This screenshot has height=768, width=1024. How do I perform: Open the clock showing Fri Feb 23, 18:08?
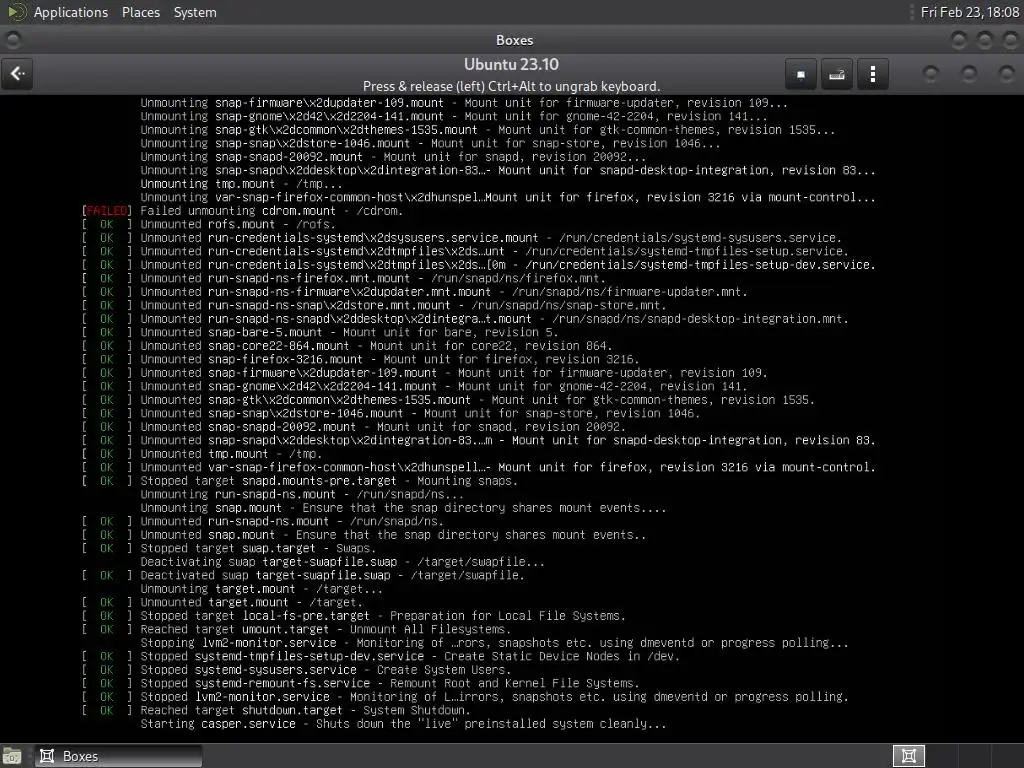tap(969, 12)
